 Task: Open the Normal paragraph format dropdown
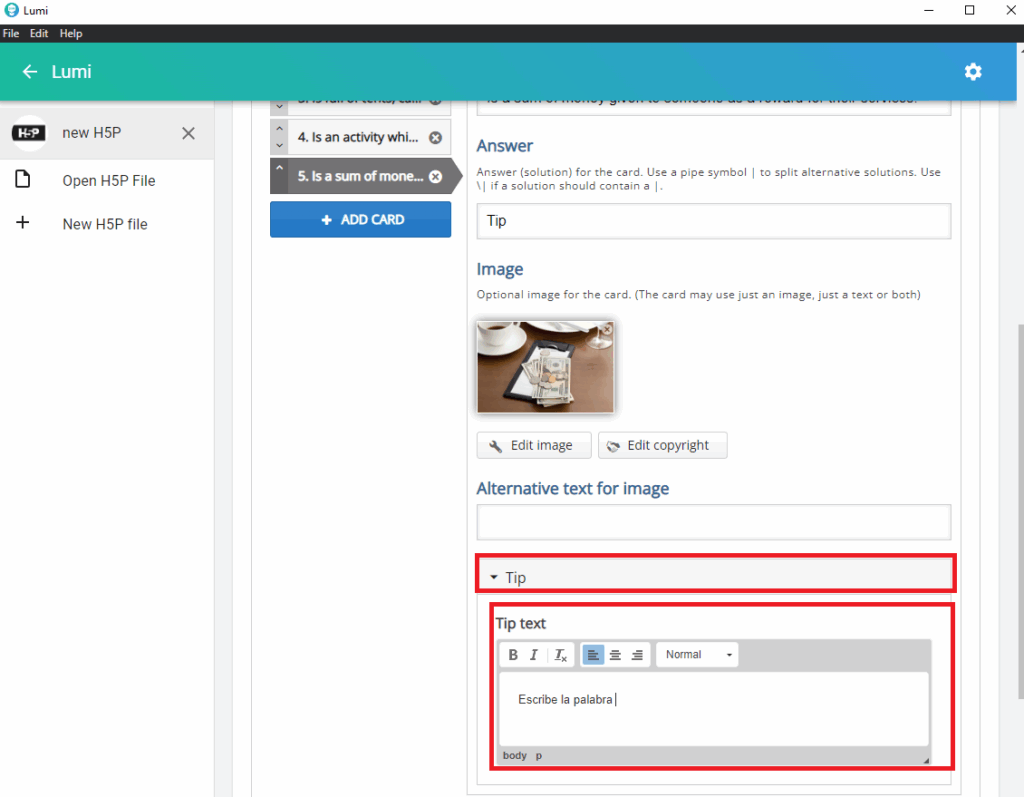pyautogui.click(x=697, y=655)
